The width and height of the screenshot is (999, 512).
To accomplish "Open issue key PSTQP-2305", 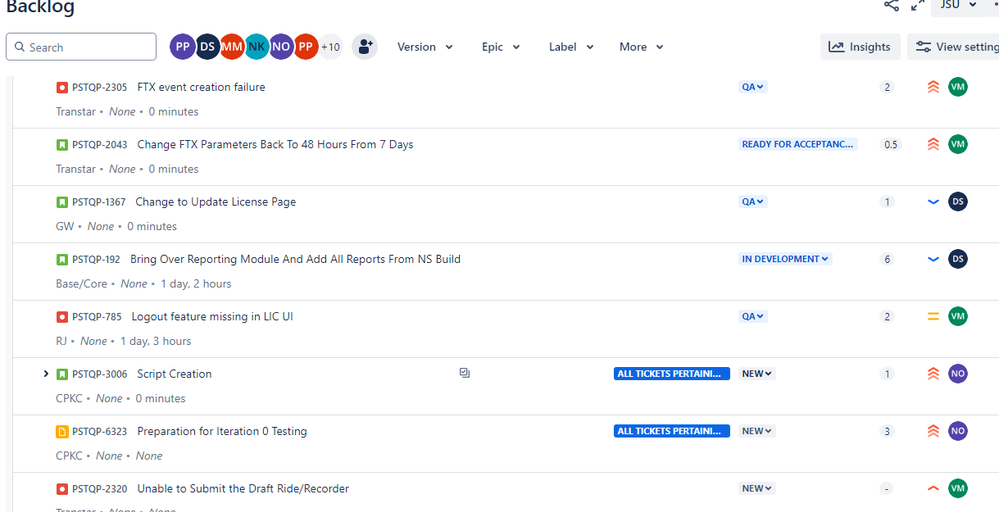I will click(x=99, y=87).
